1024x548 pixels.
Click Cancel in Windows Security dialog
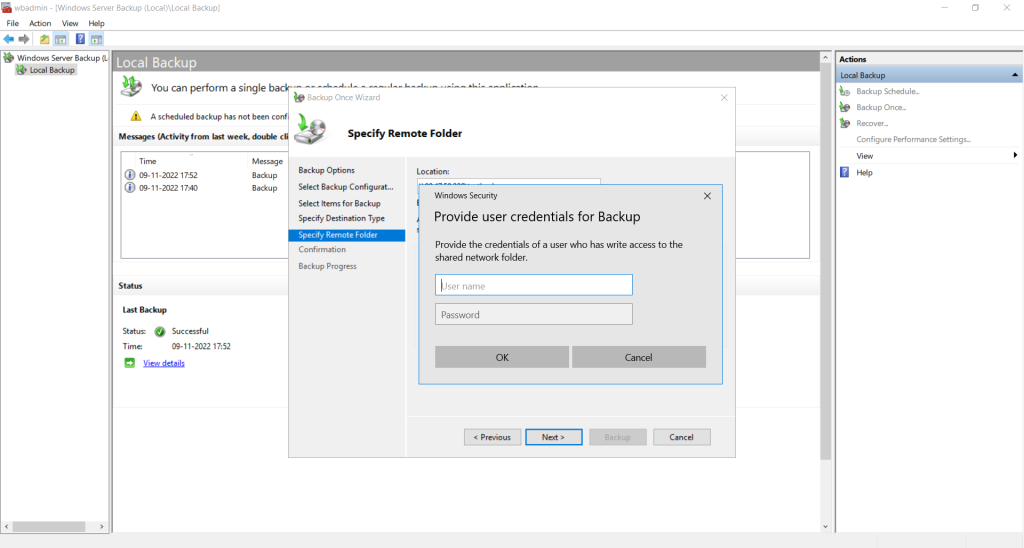pyautogui.click(x=638, y=357)
